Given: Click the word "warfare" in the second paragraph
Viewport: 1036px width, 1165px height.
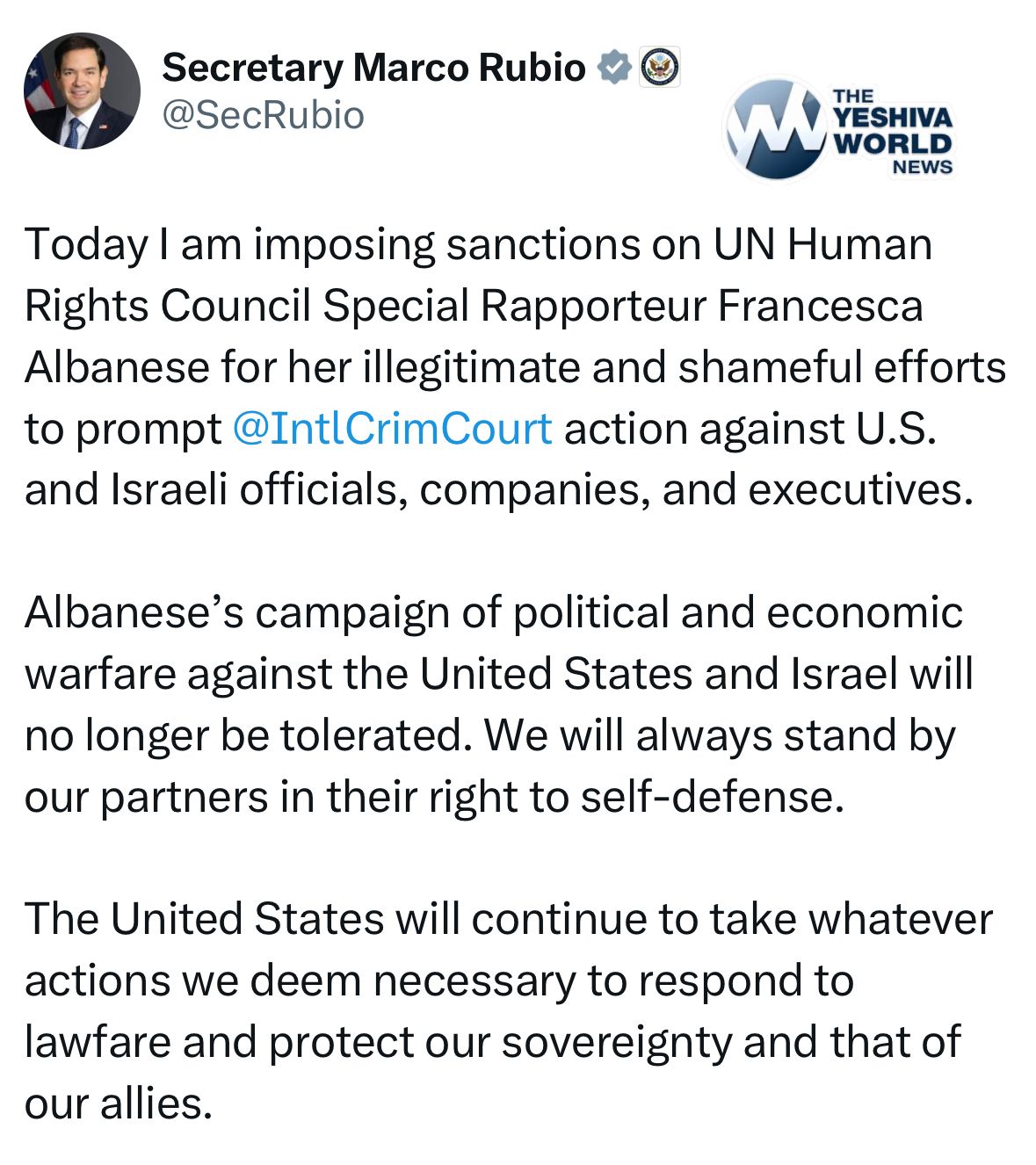Looking at the screenshot, I should tap(99, 674).
